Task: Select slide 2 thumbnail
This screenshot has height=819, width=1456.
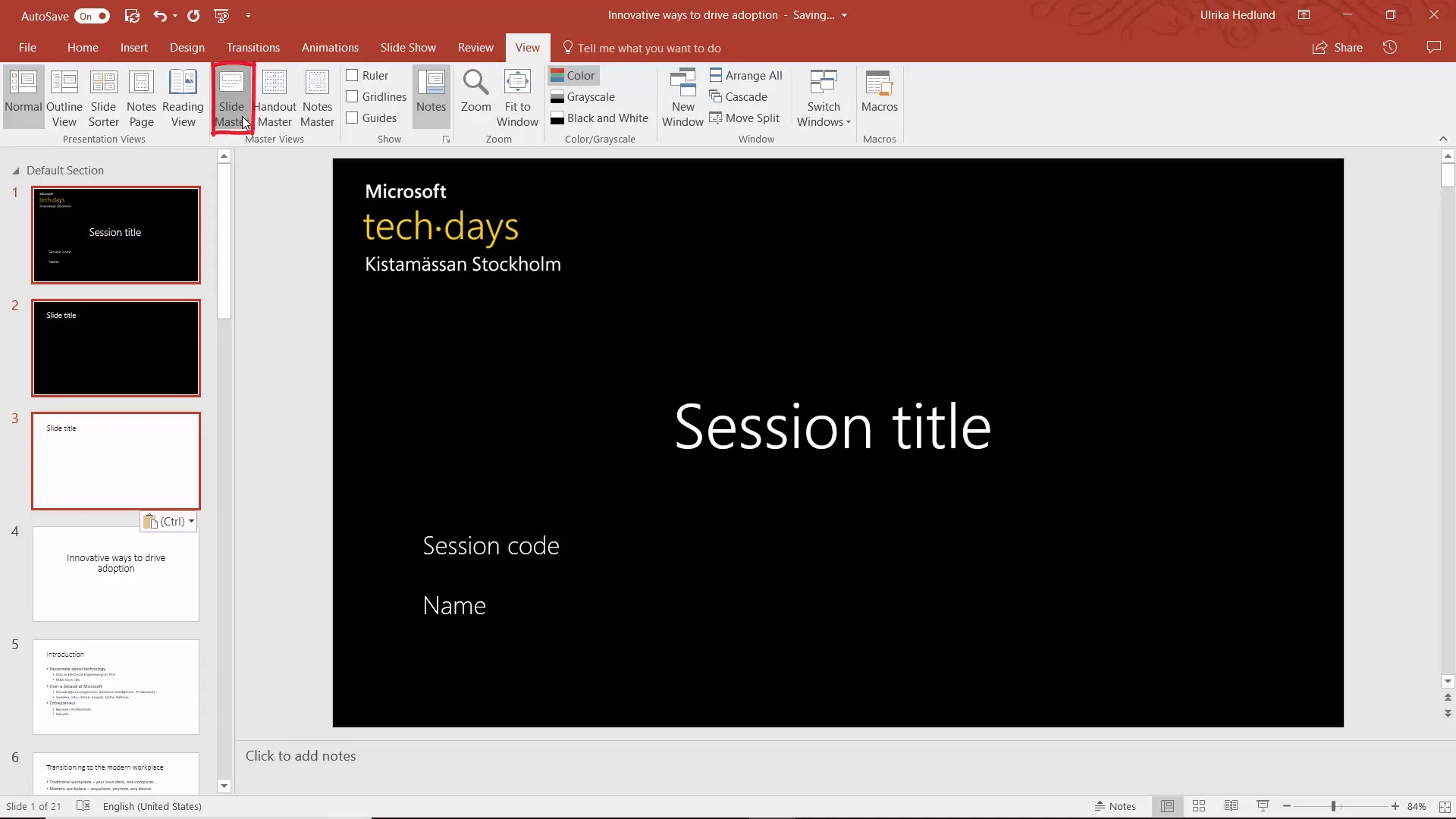Action: pos(116,348)
